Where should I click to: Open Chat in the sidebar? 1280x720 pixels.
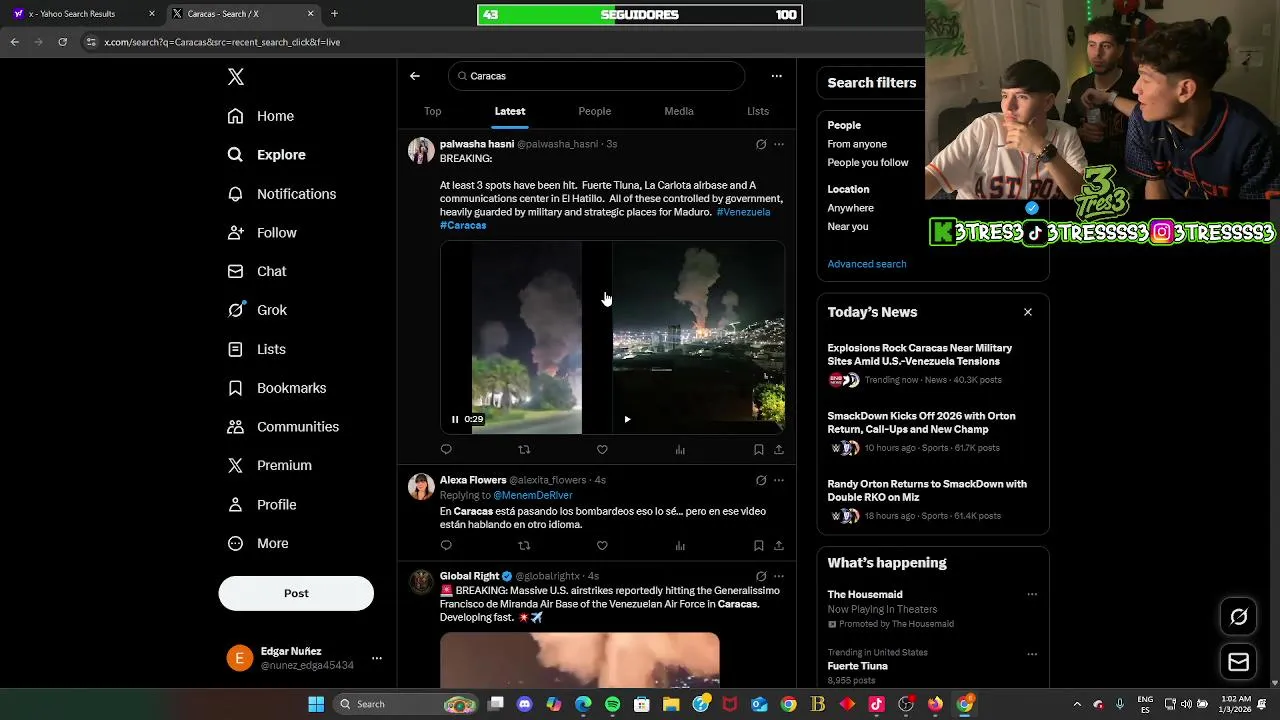[257, 271]
